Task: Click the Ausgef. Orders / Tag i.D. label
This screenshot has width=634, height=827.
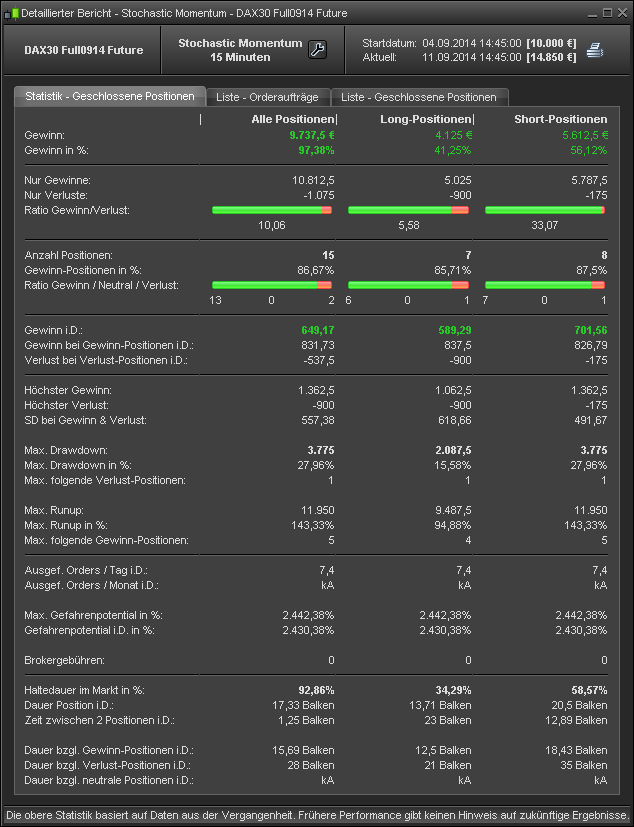Action: pos(86,570)
